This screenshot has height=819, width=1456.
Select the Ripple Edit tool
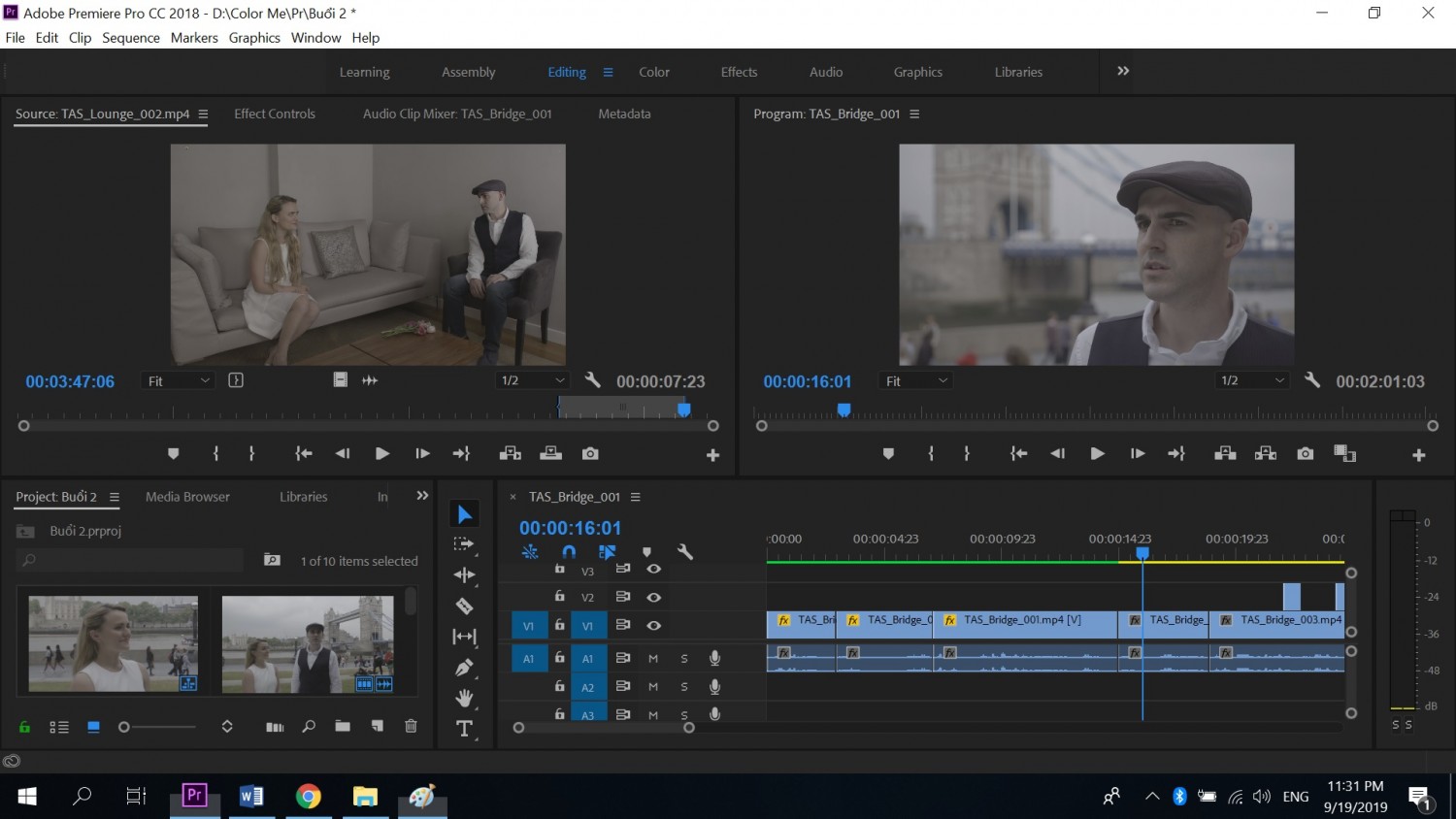coord(465,575)
